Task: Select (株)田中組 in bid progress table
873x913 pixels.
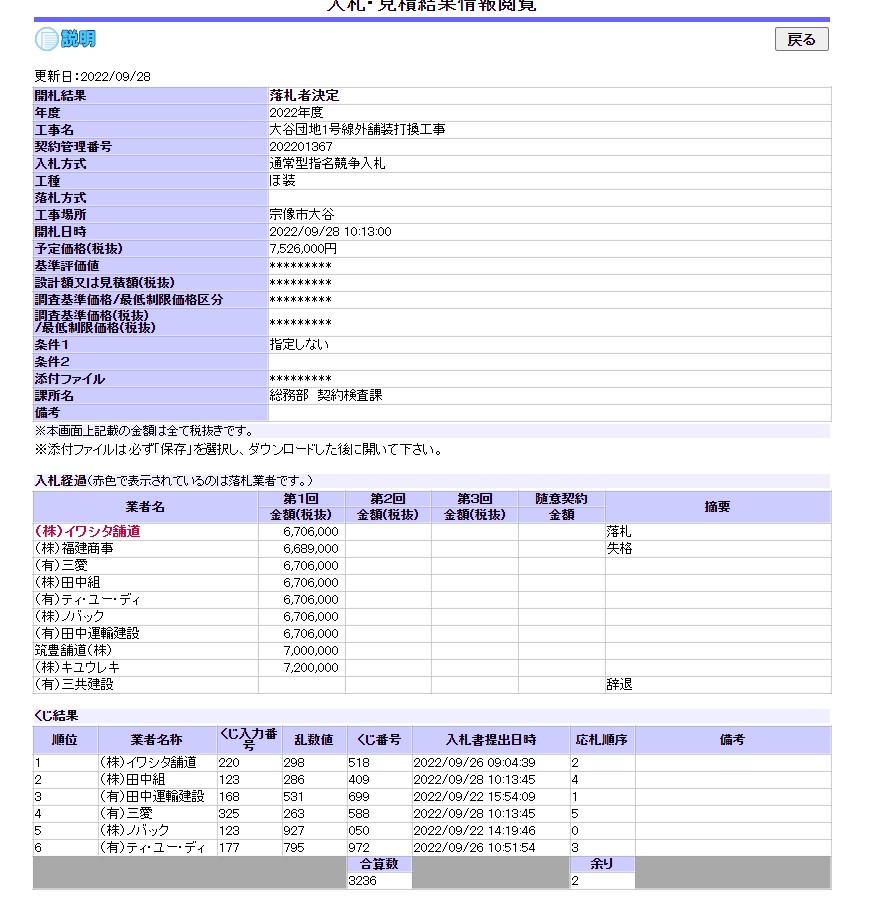Action: 68,582
